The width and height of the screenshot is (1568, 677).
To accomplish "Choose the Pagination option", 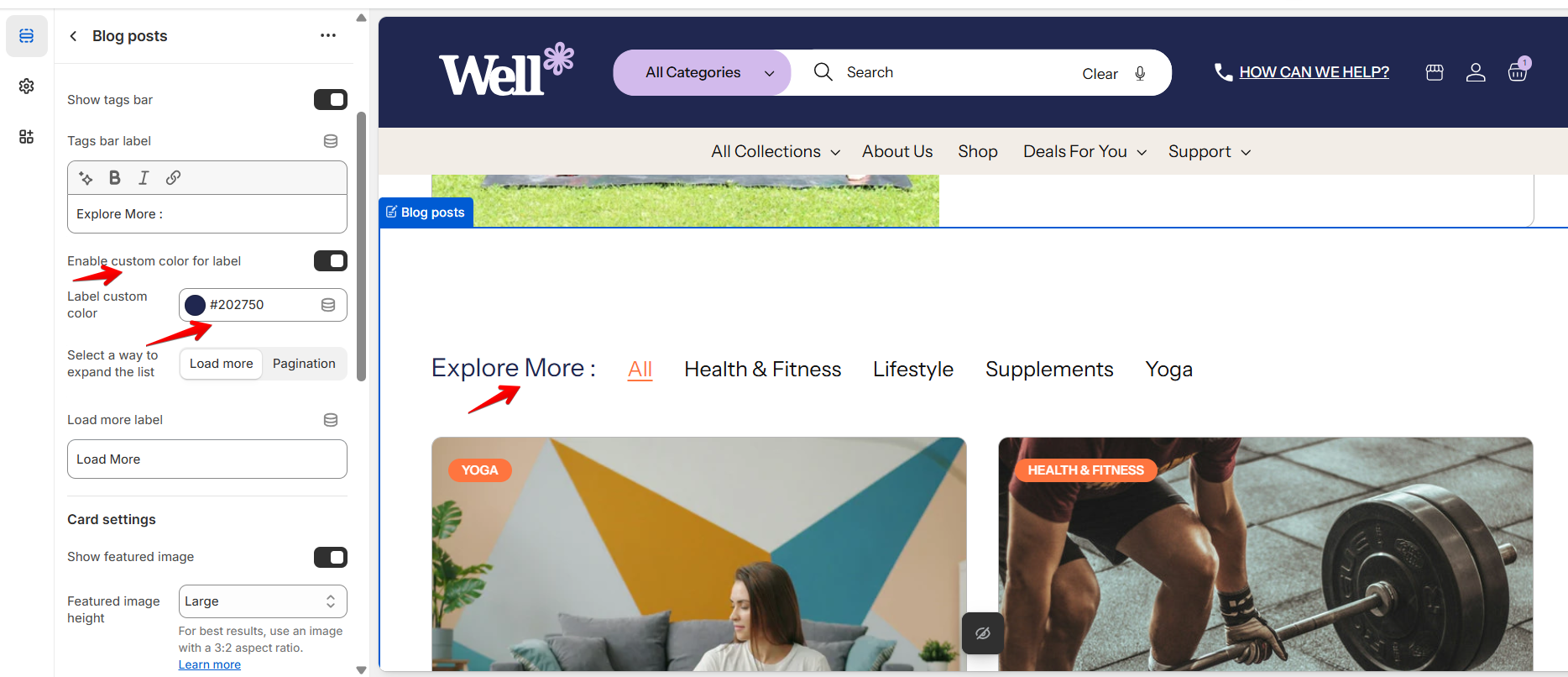I will [304, 364].
